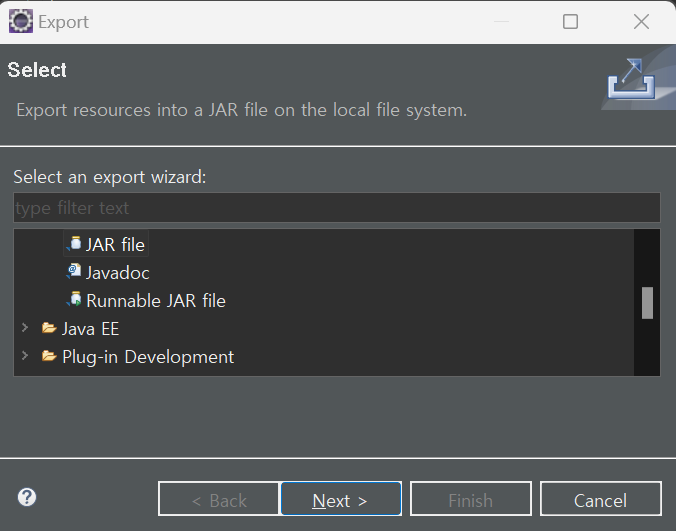Select the 'Javadoc' label
The height and width of the screenshot is (531, 676).
(x=118, y=273)
